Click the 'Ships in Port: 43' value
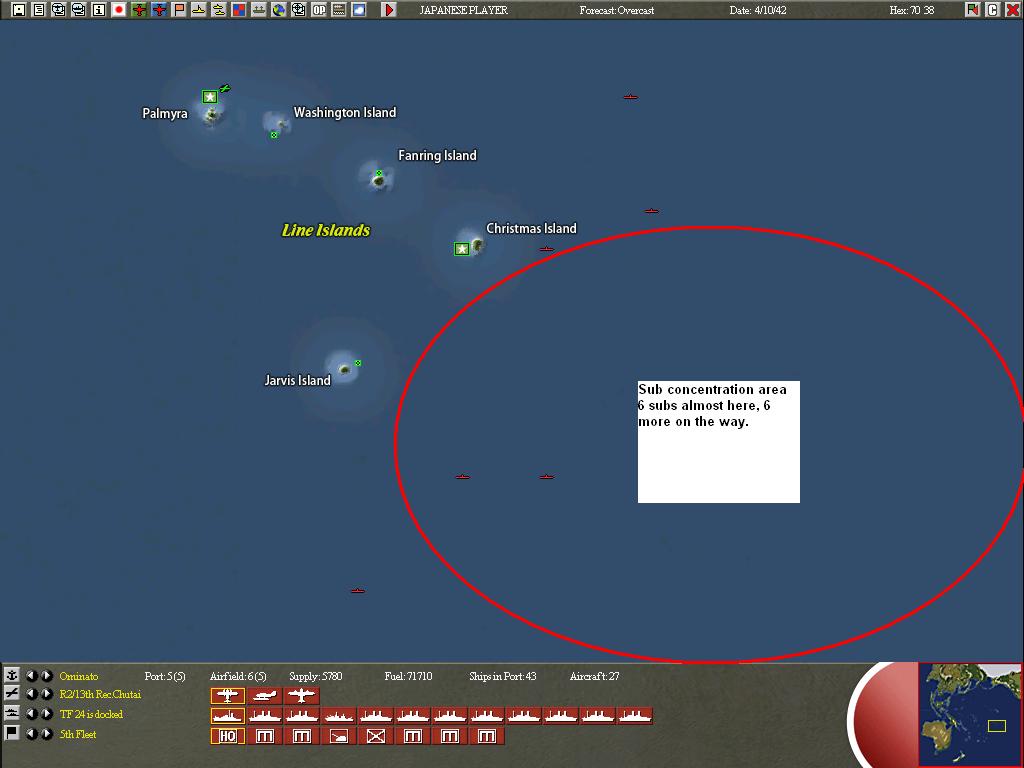Image resolution: width=1024 pixels, height=768 pixels. click(502, 676)
